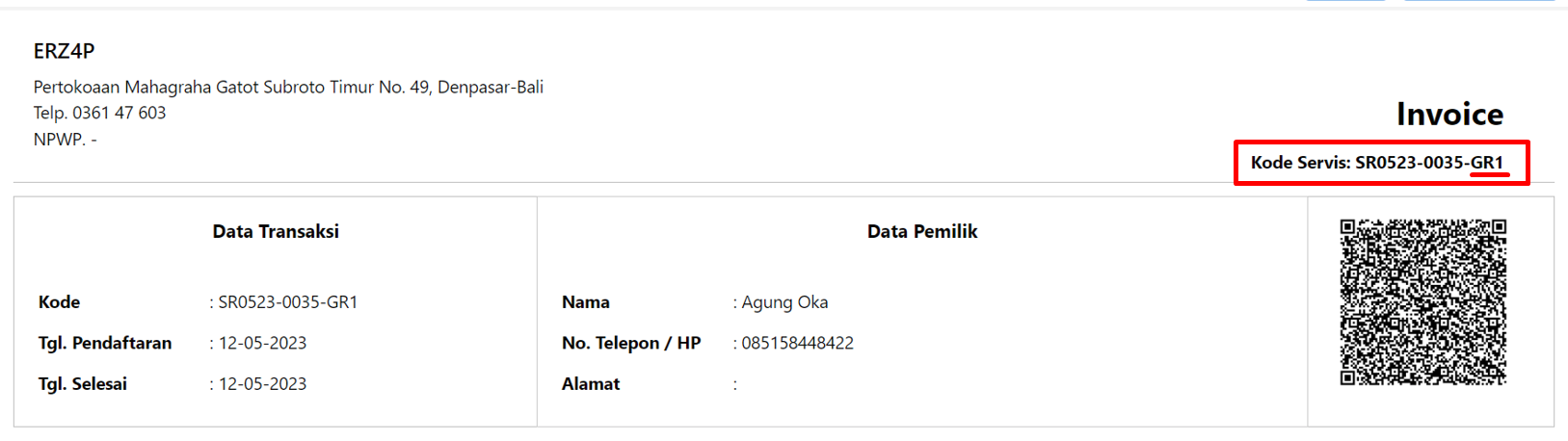Image resolution: width=1568 pixels, height=441 pixels.
Task: Click the Kode field label
Action: click(x=59, y=302)
